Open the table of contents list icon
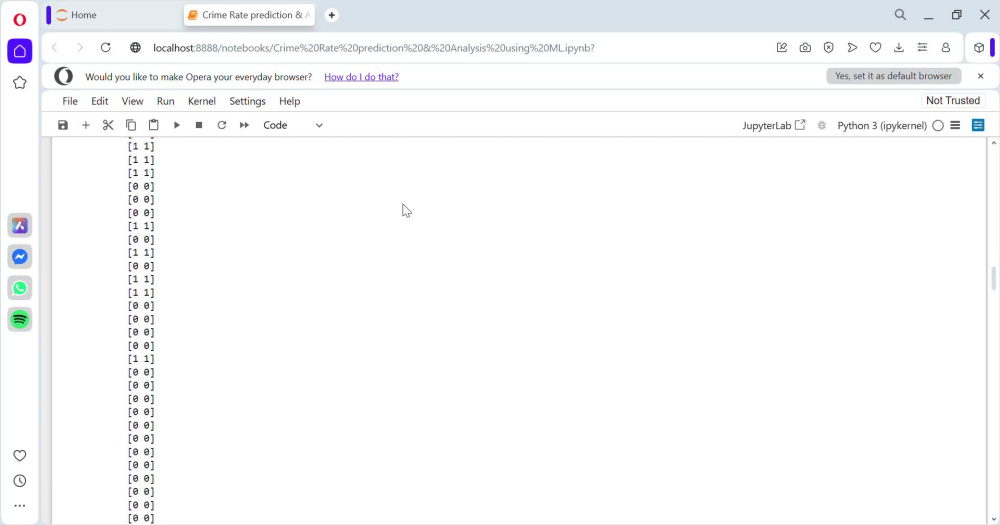The height and width of the screenshot is (525, 1000). [955, 125]
